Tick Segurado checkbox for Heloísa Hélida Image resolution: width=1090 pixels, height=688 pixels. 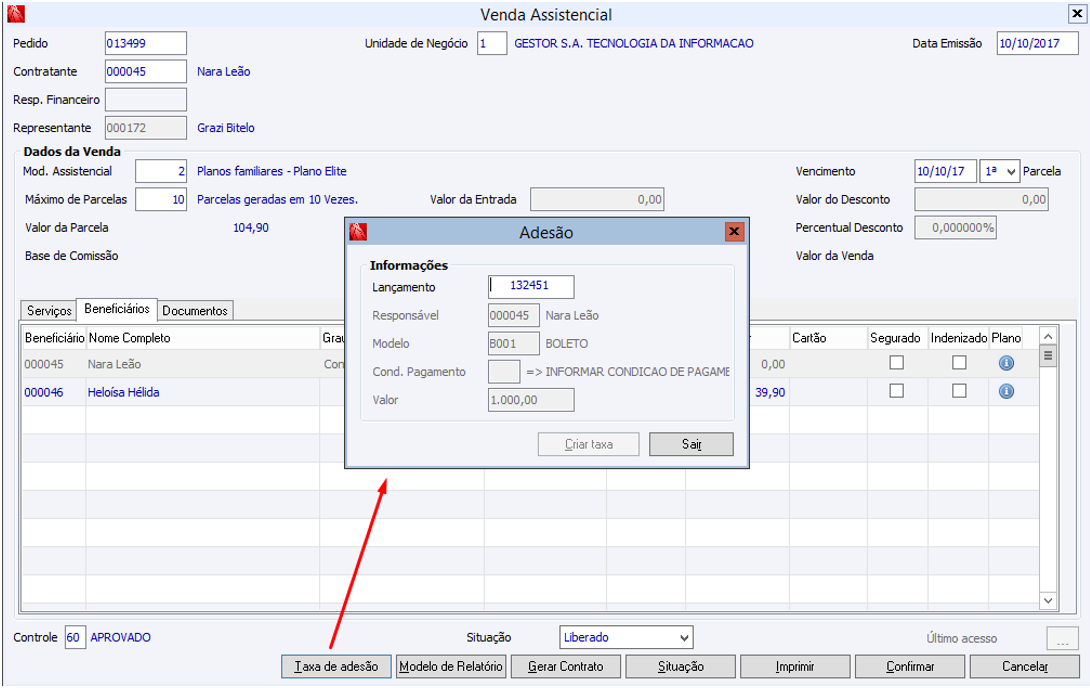pos(897,391)
